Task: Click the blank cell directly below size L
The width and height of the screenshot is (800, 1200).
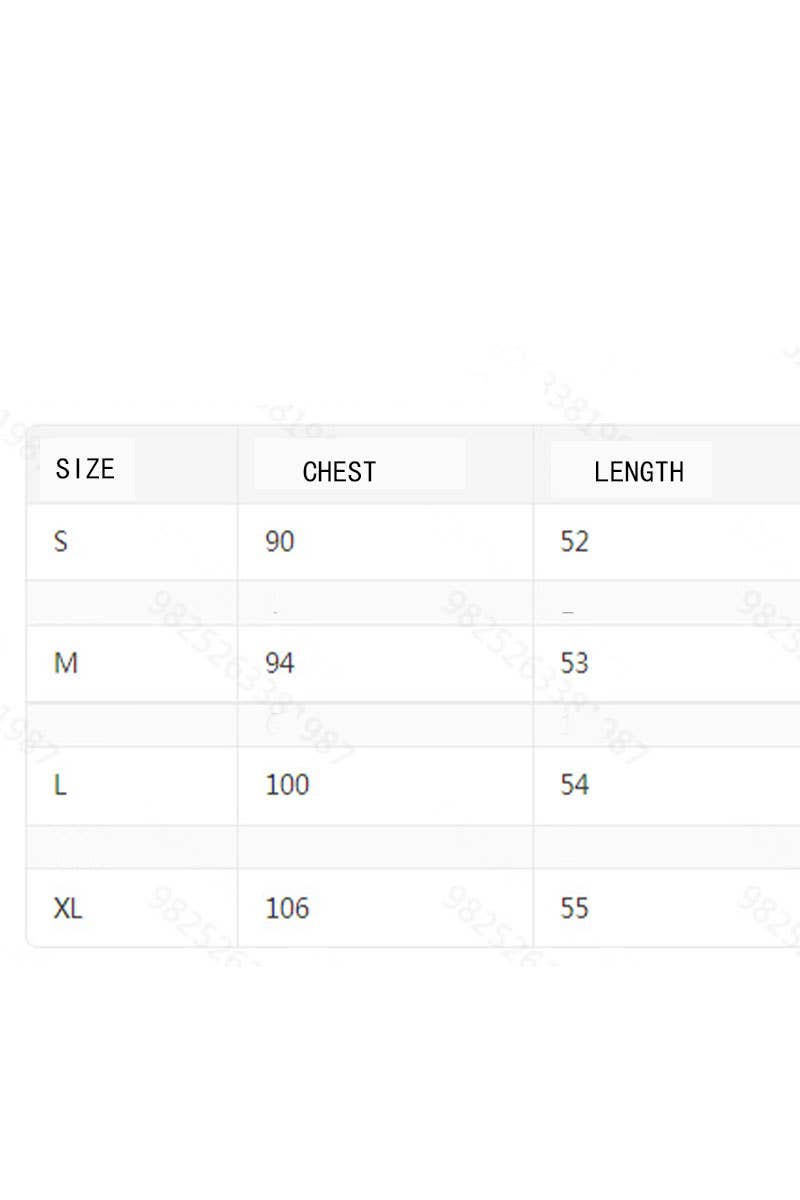Action: coord(132,847)
